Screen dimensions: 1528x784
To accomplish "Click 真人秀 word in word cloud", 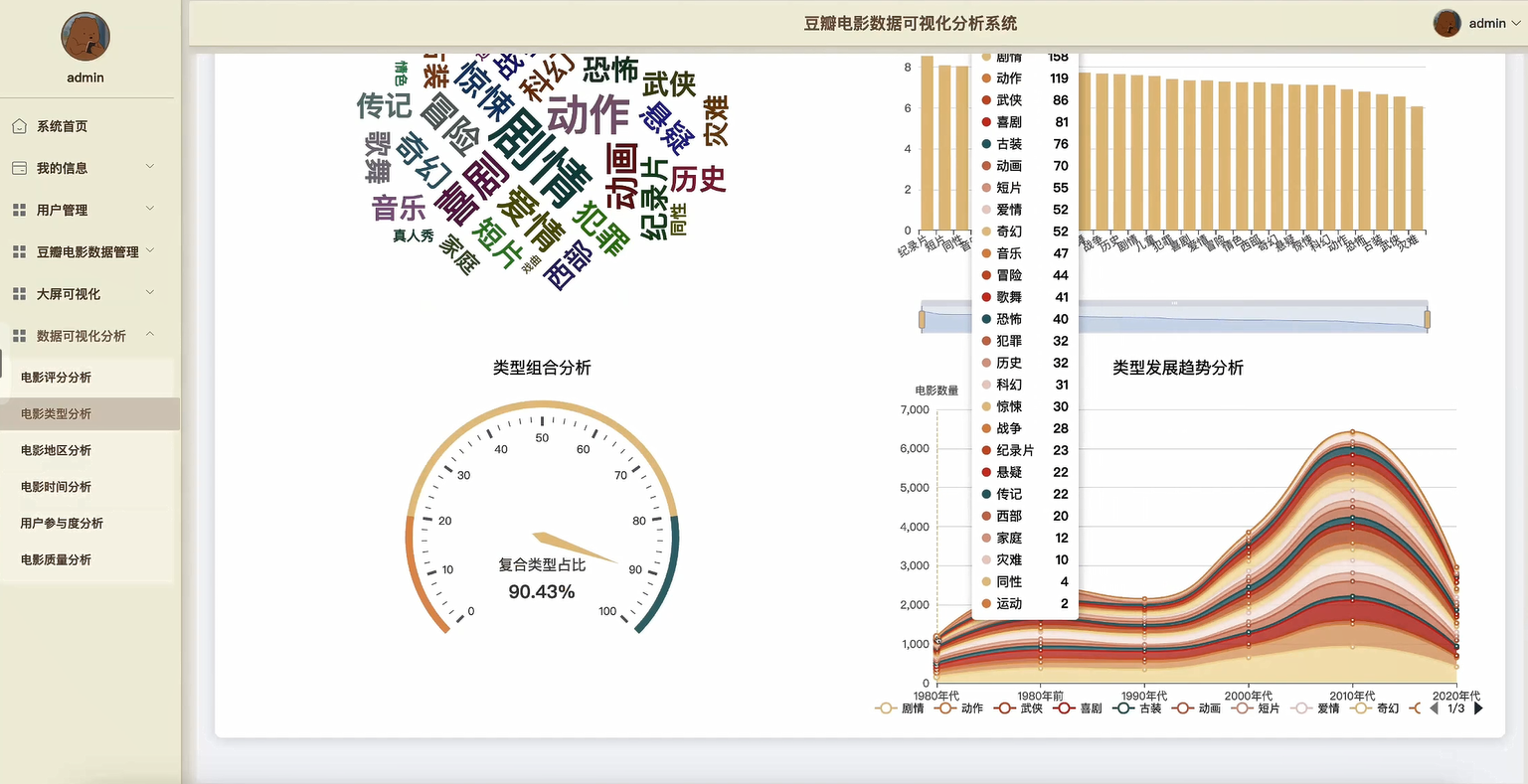I will pyautogui.click(x=414, y=236).
